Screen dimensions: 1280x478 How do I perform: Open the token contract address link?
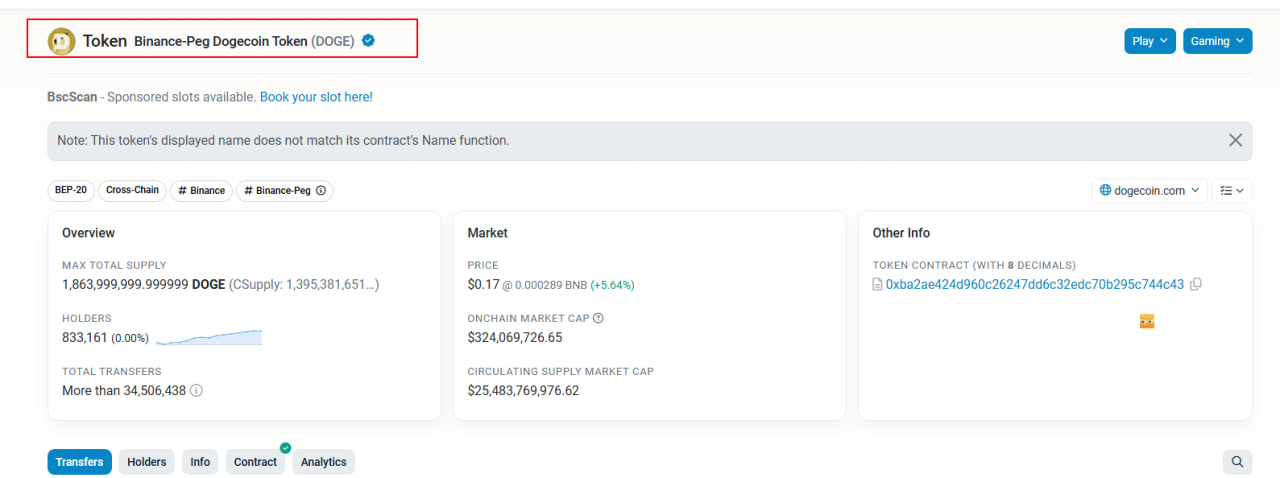click(1034, 284)
